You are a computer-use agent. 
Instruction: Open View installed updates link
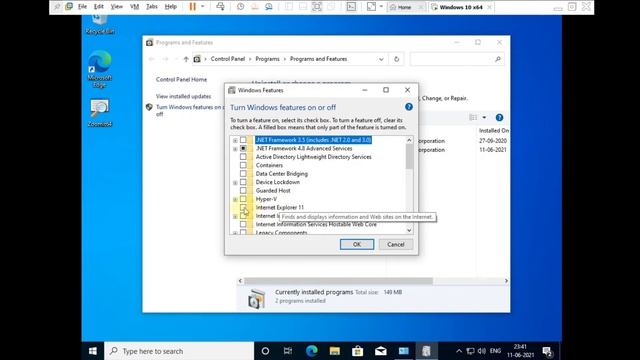[x=183, y=96]
